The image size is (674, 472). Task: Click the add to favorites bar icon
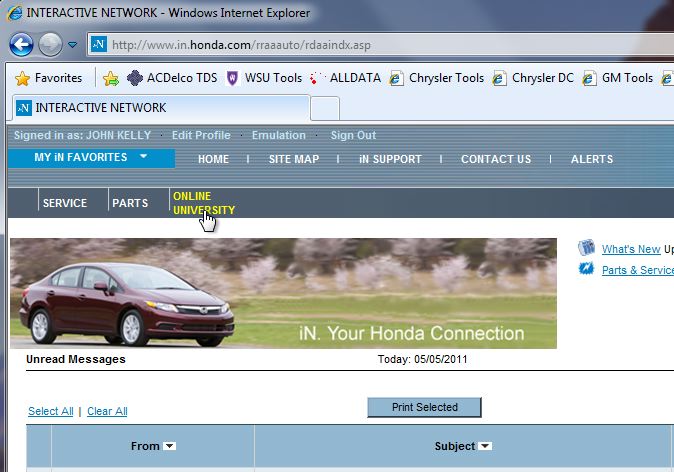[111, 78]
